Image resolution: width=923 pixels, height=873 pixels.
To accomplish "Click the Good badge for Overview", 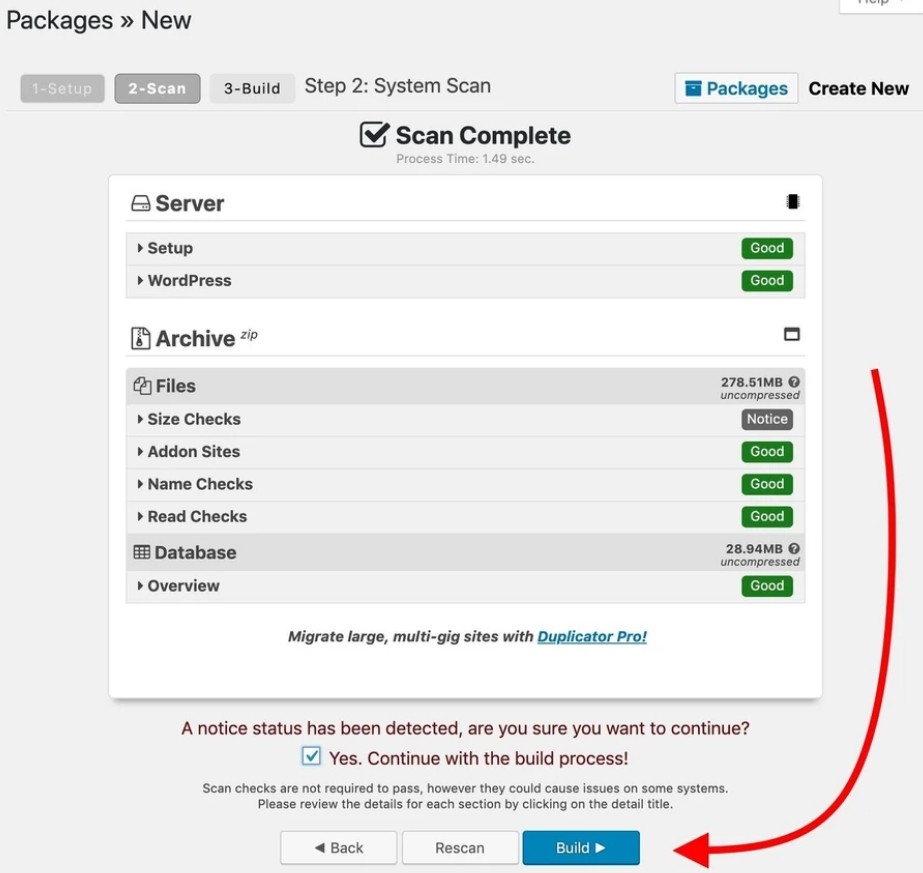I will (767, 586).
